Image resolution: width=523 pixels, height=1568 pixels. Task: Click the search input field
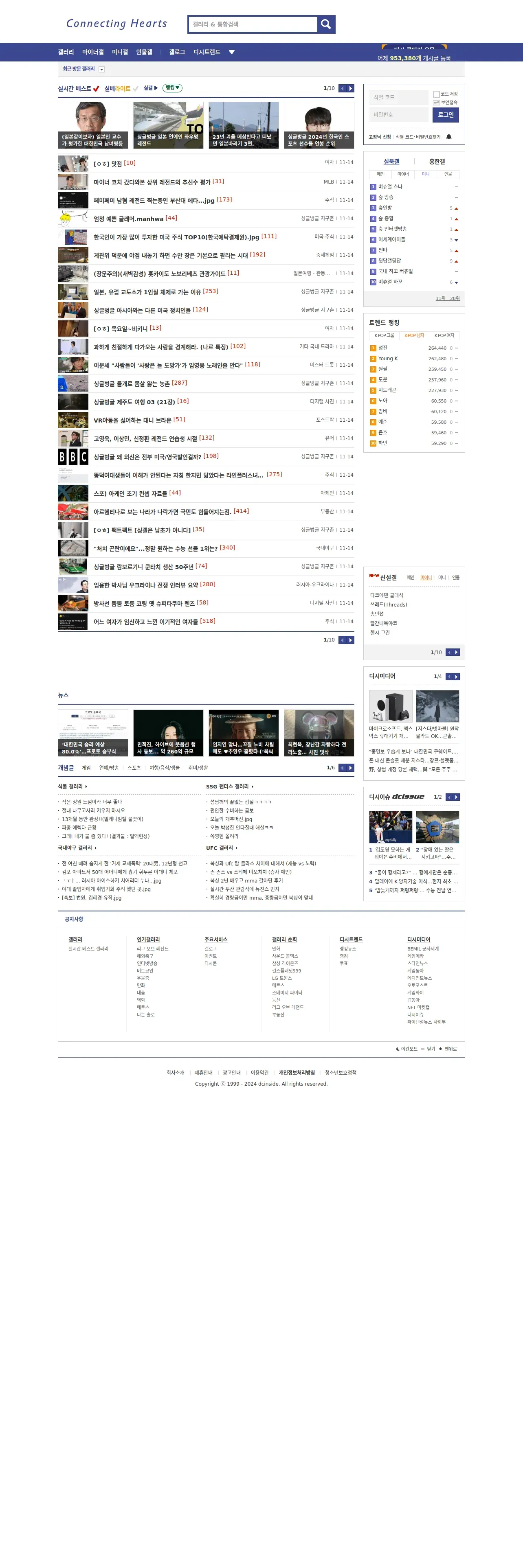tap(253, 24)
